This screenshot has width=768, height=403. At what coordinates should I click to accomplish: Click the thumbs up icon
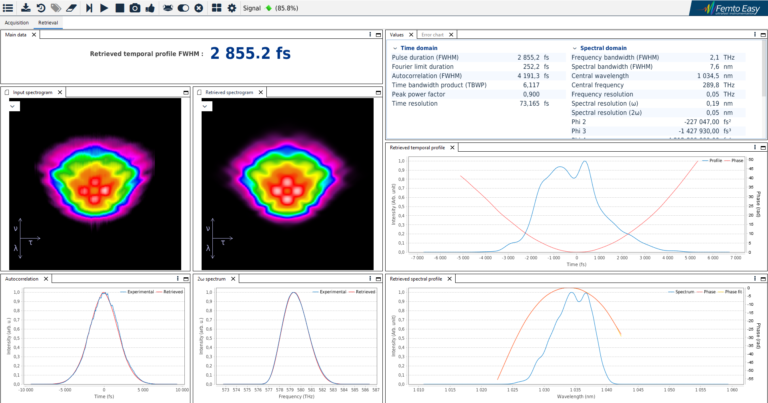pyautogui.click(x=150, y=8)
